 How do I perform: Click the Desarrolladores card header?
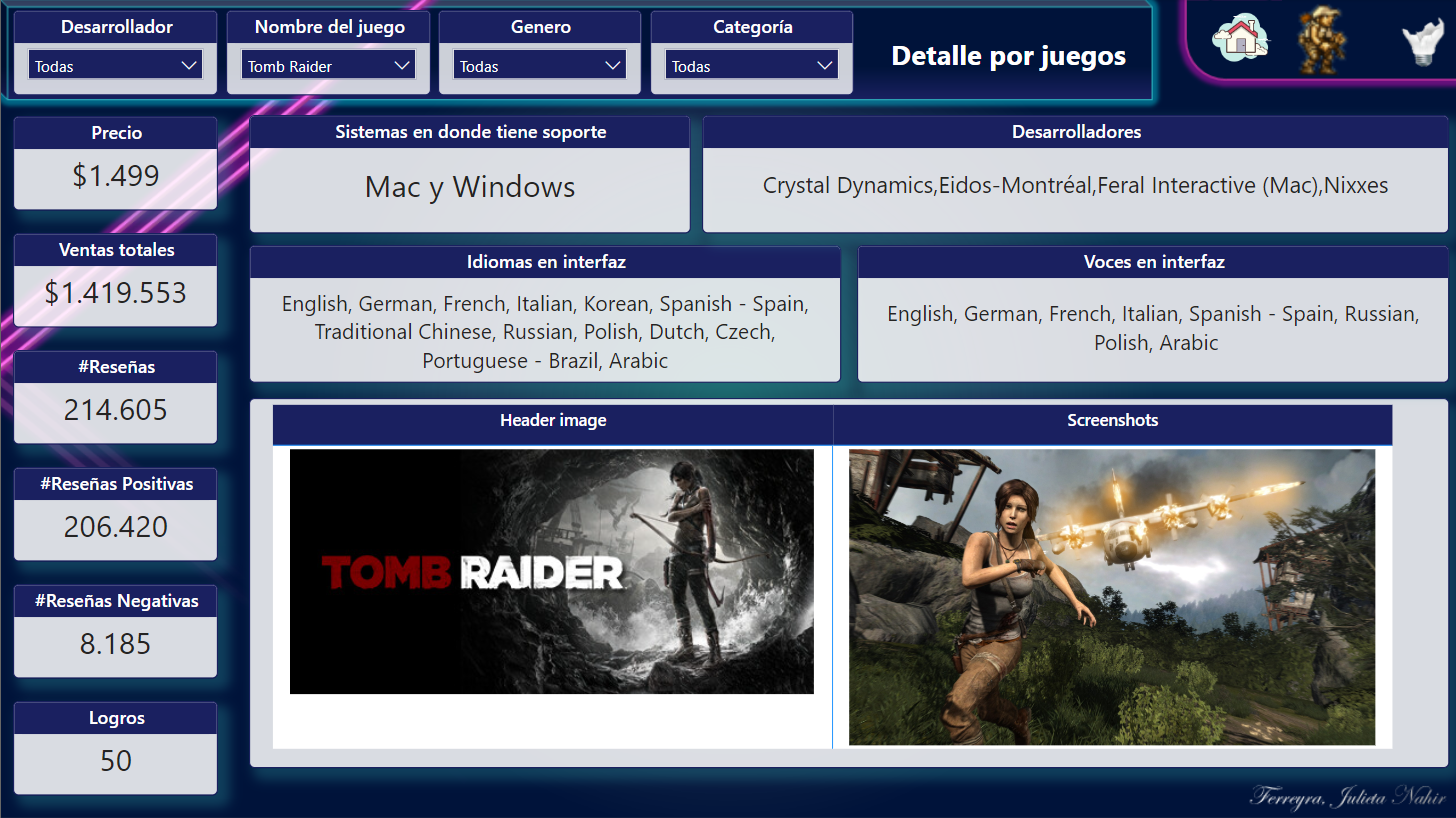point(1076,132)
